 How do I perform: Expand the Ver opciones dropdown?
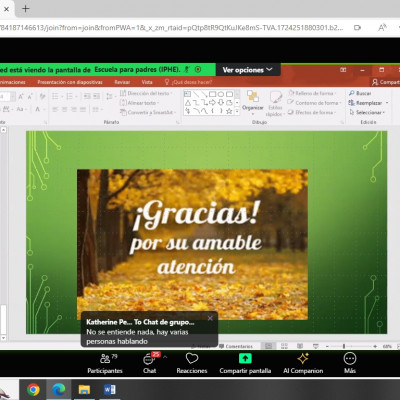tap(248, 70)
